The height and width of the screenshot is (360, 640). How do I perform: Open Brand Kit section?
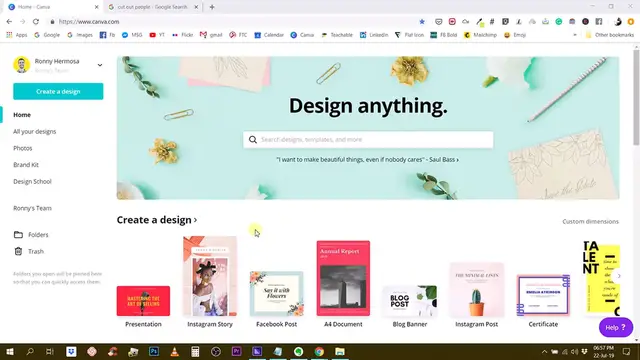(x=26, y=165)
